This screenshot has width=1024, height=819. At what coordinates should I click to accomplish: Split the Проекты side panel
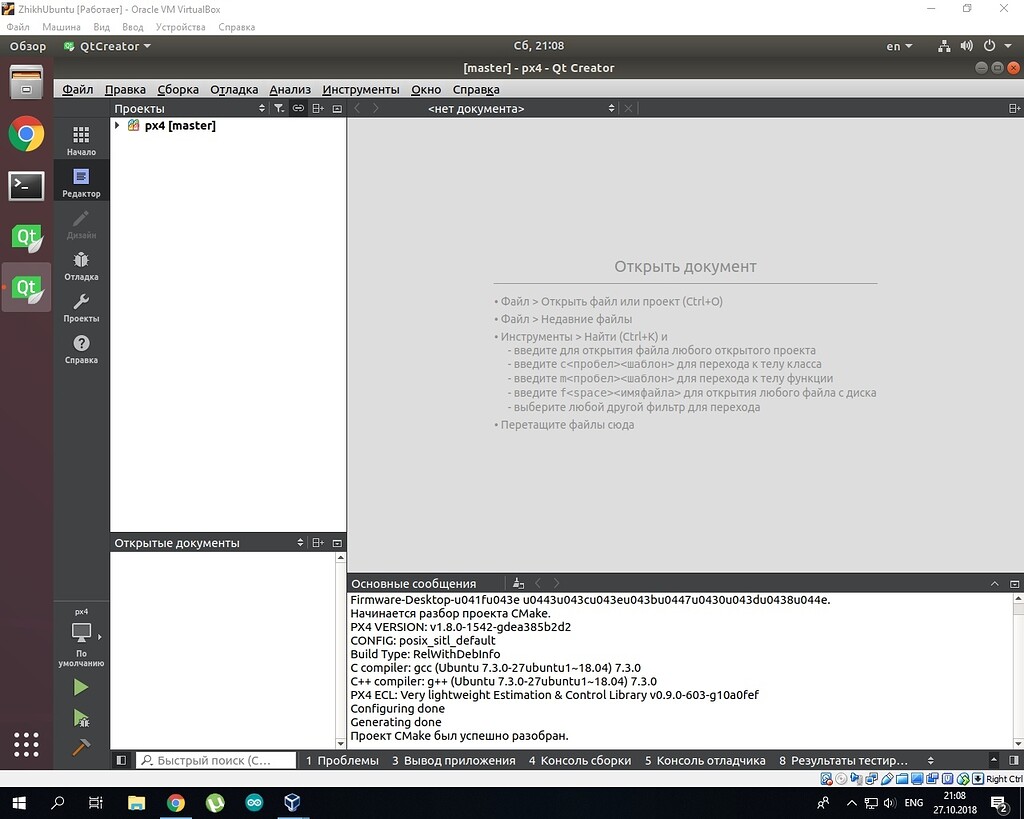tap(318, 108)
